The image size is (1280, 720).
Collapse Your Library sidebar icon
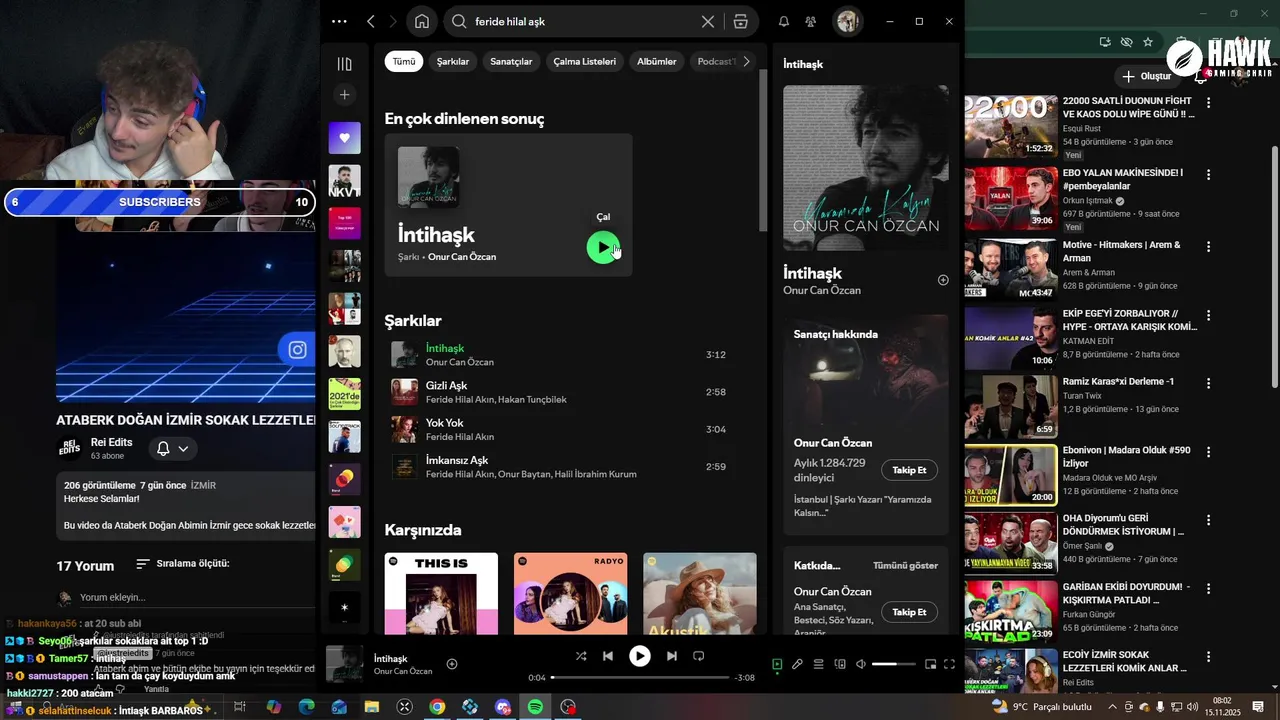point(345,64)
